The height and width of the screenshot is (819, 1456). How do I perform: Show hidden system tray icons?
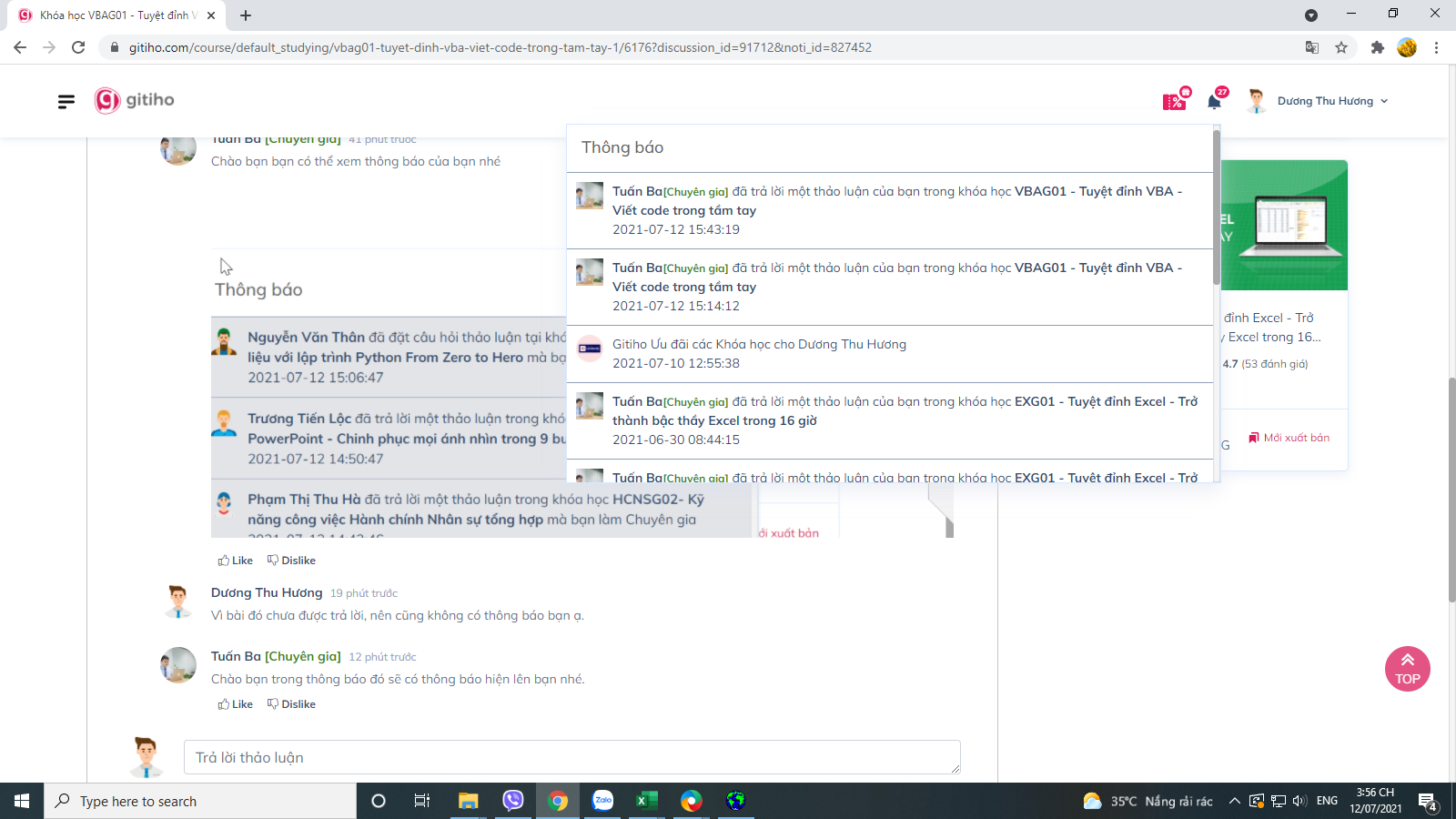click(x=1234, y=801)
